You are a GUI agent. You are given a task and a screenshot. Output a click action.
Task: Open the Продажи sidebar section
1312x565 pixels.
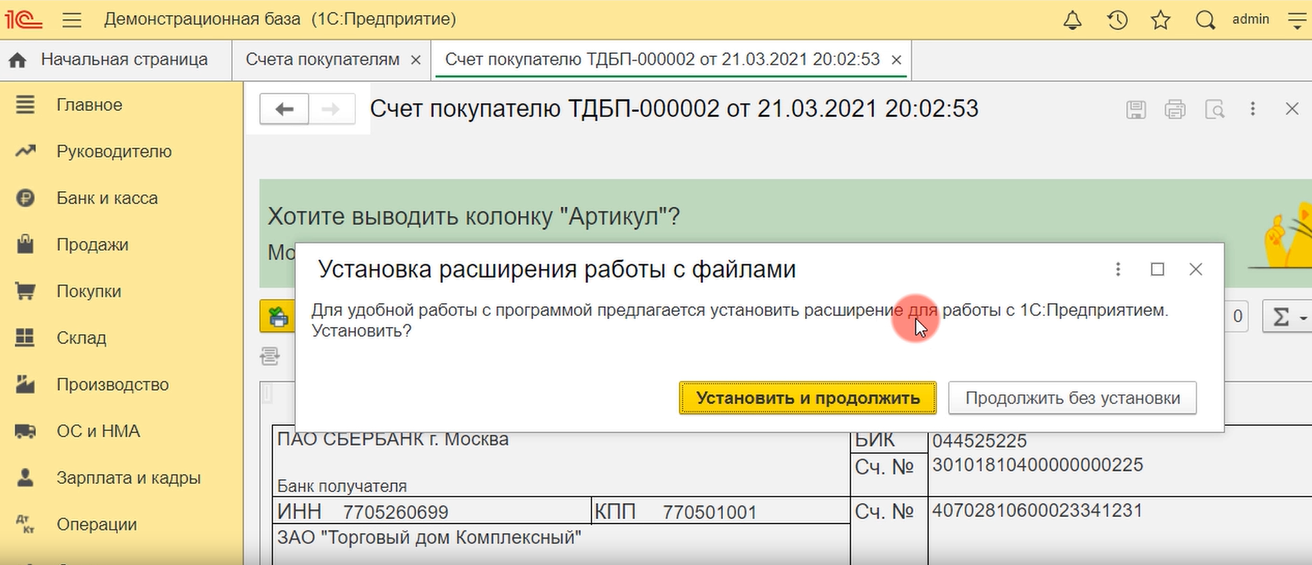point(92,245)
